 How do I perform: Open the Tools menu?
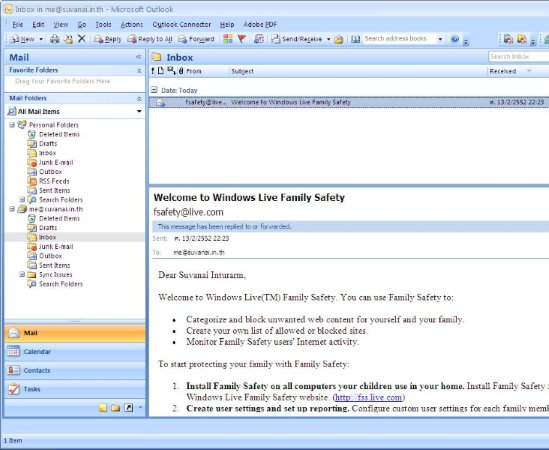click(x=103, y=25)
